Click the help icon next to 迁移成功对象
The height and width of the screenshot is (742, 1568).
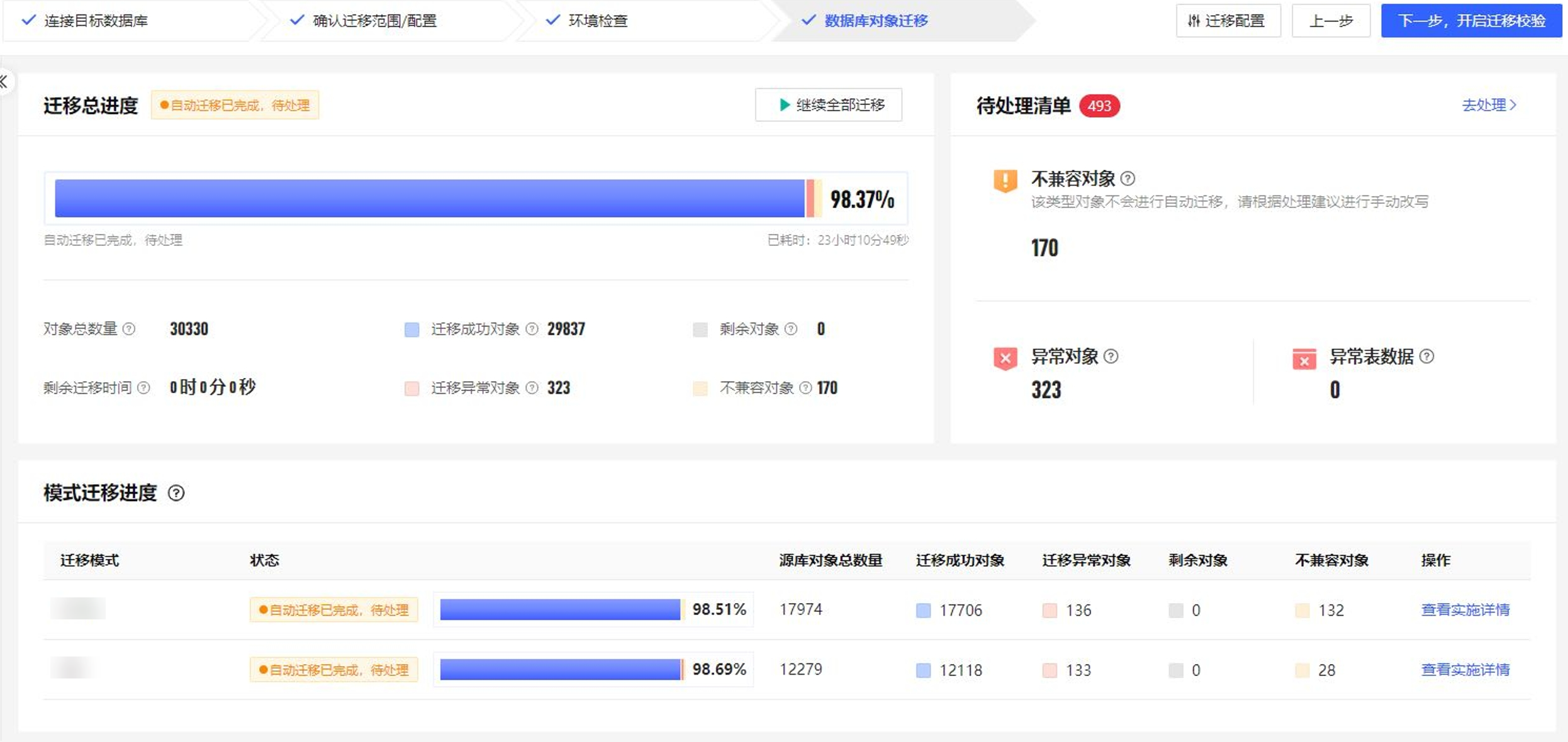(532, 329)
